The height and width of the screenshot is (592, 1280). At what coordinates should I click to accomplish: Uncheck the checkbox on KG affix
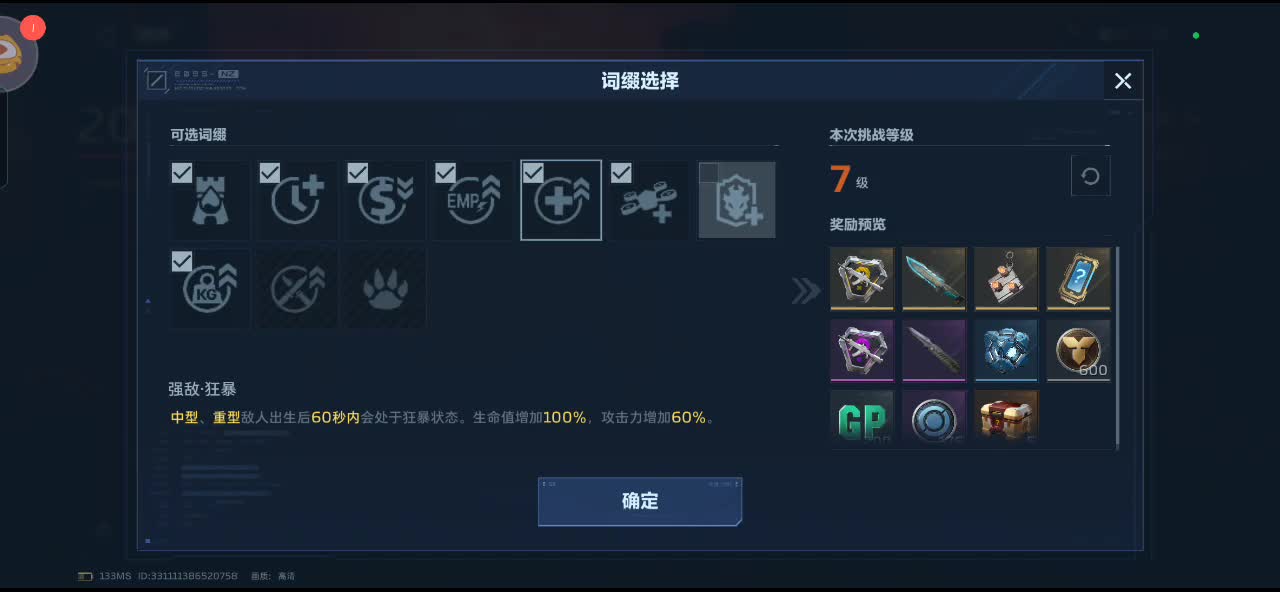click(x=181, y=261)
